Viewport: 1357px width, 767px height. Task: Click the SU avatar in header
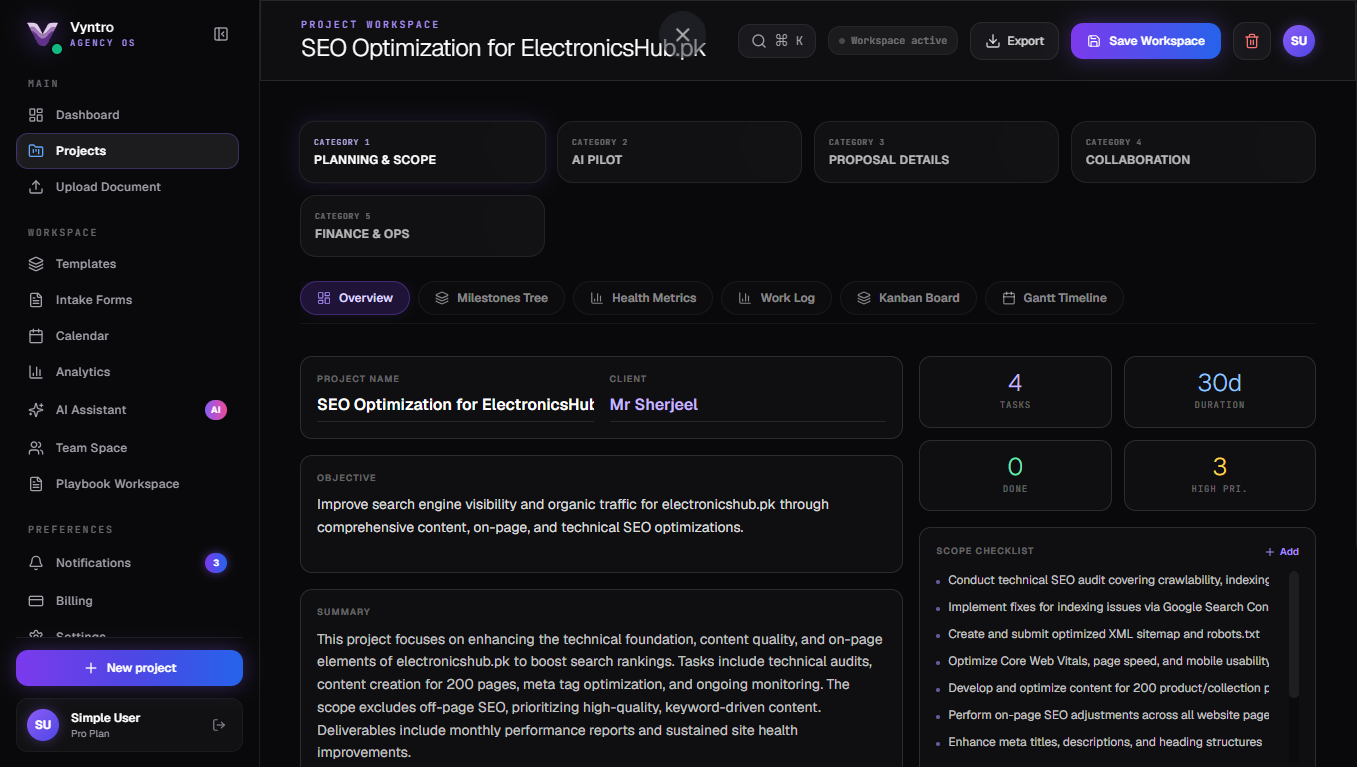pos(1299,41)
